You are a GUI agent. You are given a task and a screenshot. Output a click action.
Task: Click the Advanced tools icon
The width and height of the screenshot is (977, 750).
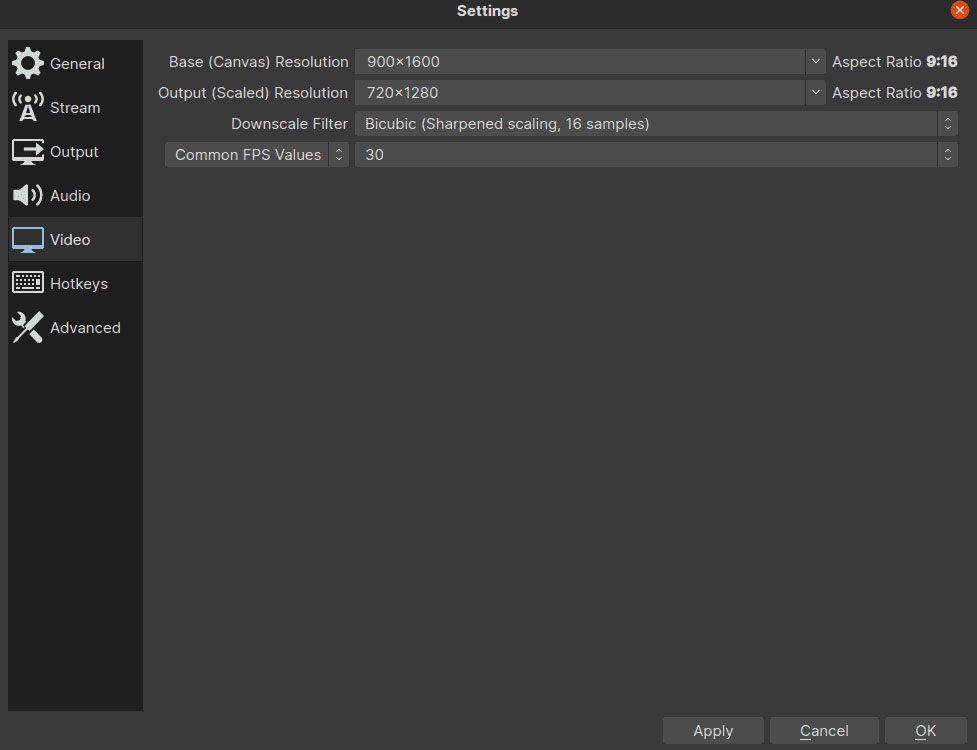(27, 328)
